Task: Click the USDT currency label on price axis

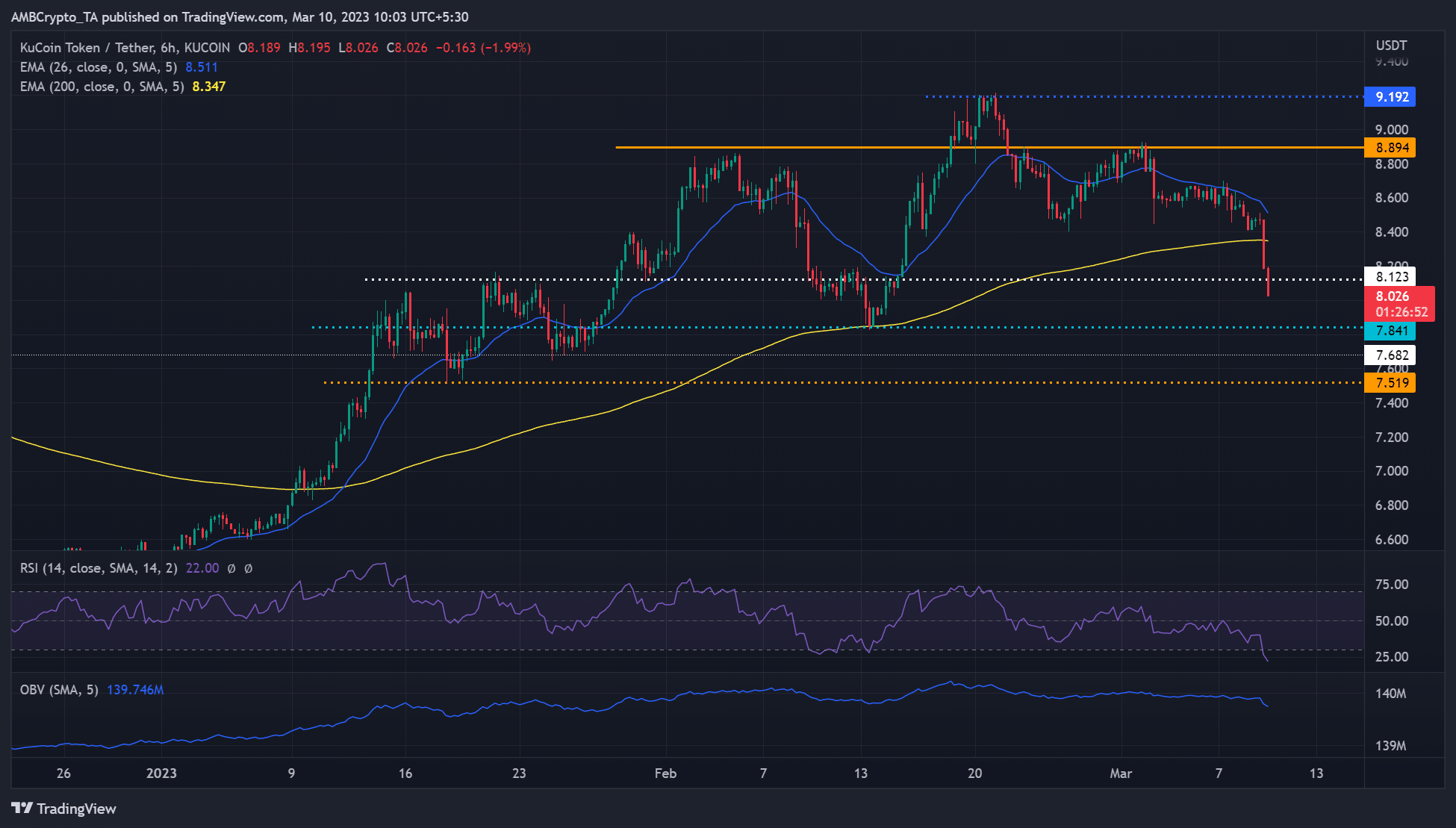Action: click(1391, 46)
